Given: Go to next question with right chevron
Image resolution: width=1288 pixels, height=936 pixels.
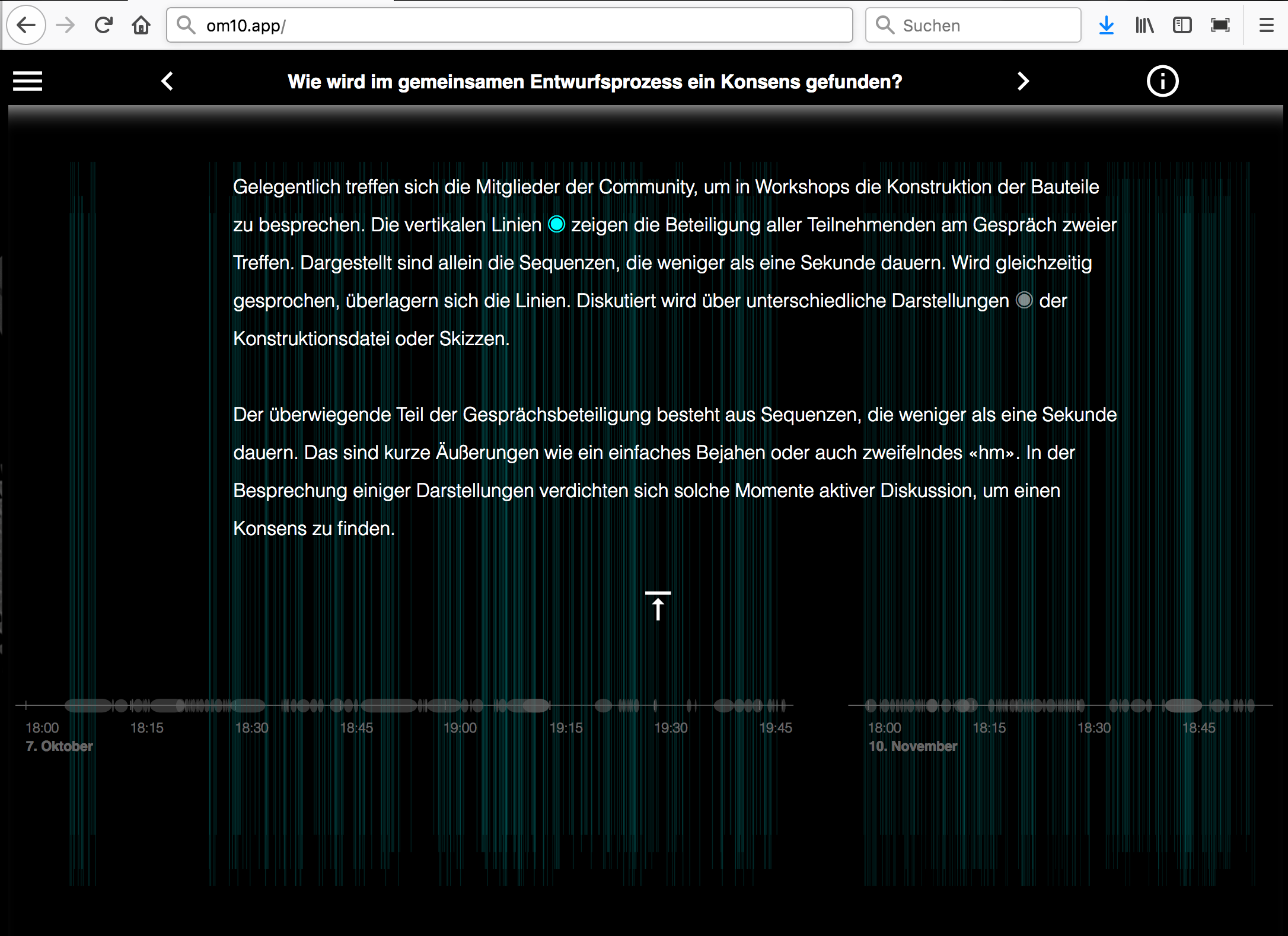Looking at the screenshot, I should (x=1023, y=81).
